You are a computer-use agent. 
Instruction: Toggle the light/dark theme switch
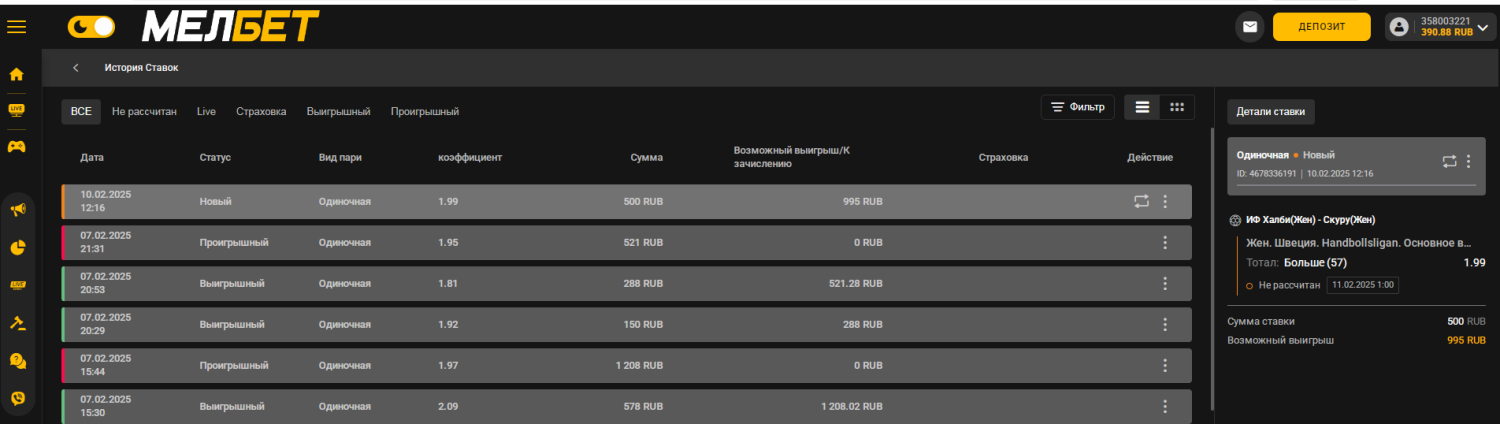click(91, 27)
